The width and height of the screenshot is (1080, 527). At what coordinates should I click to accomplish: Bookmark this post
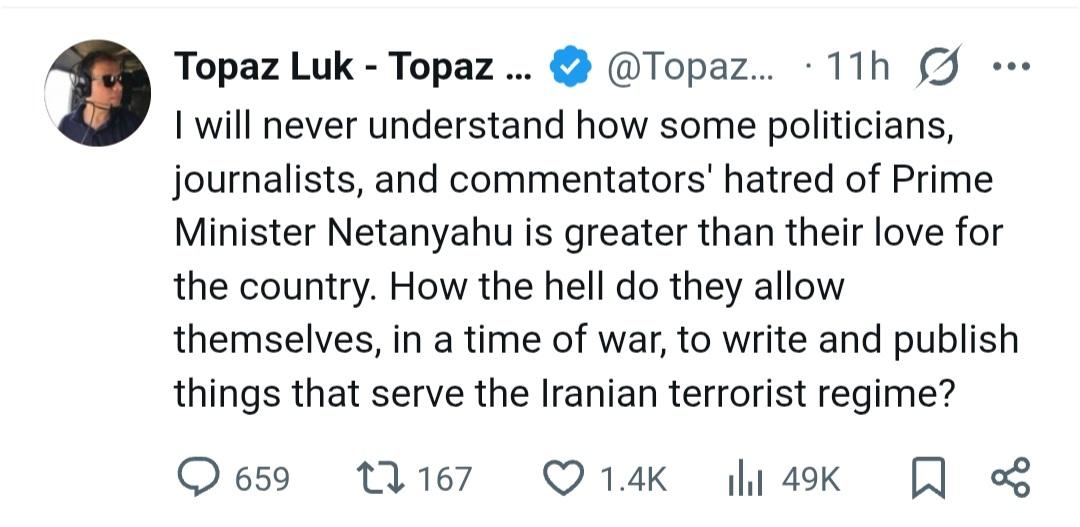[928, 479]
